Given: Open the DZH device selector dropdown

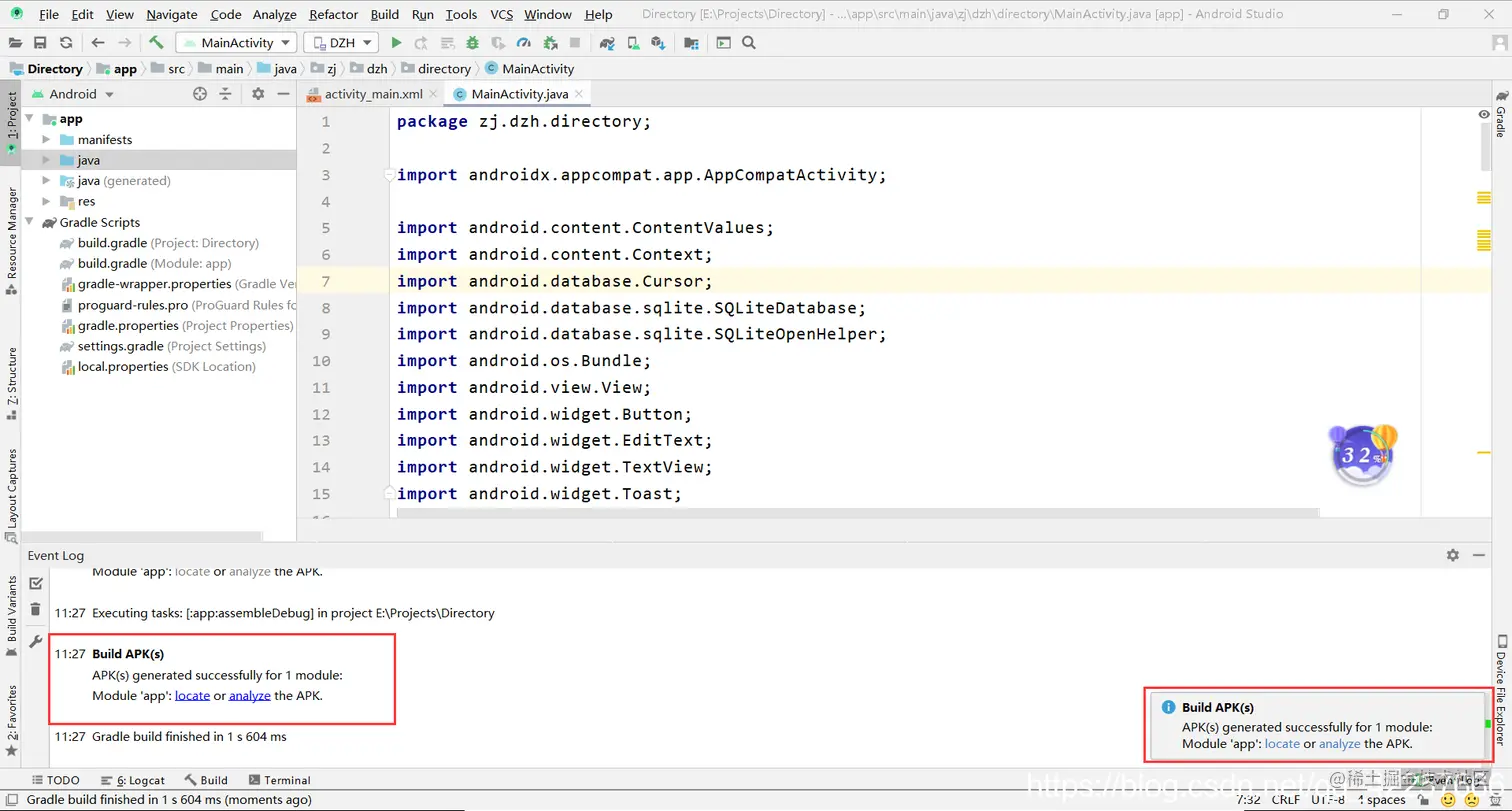Looking at the screenshot, I should point(341,43).
